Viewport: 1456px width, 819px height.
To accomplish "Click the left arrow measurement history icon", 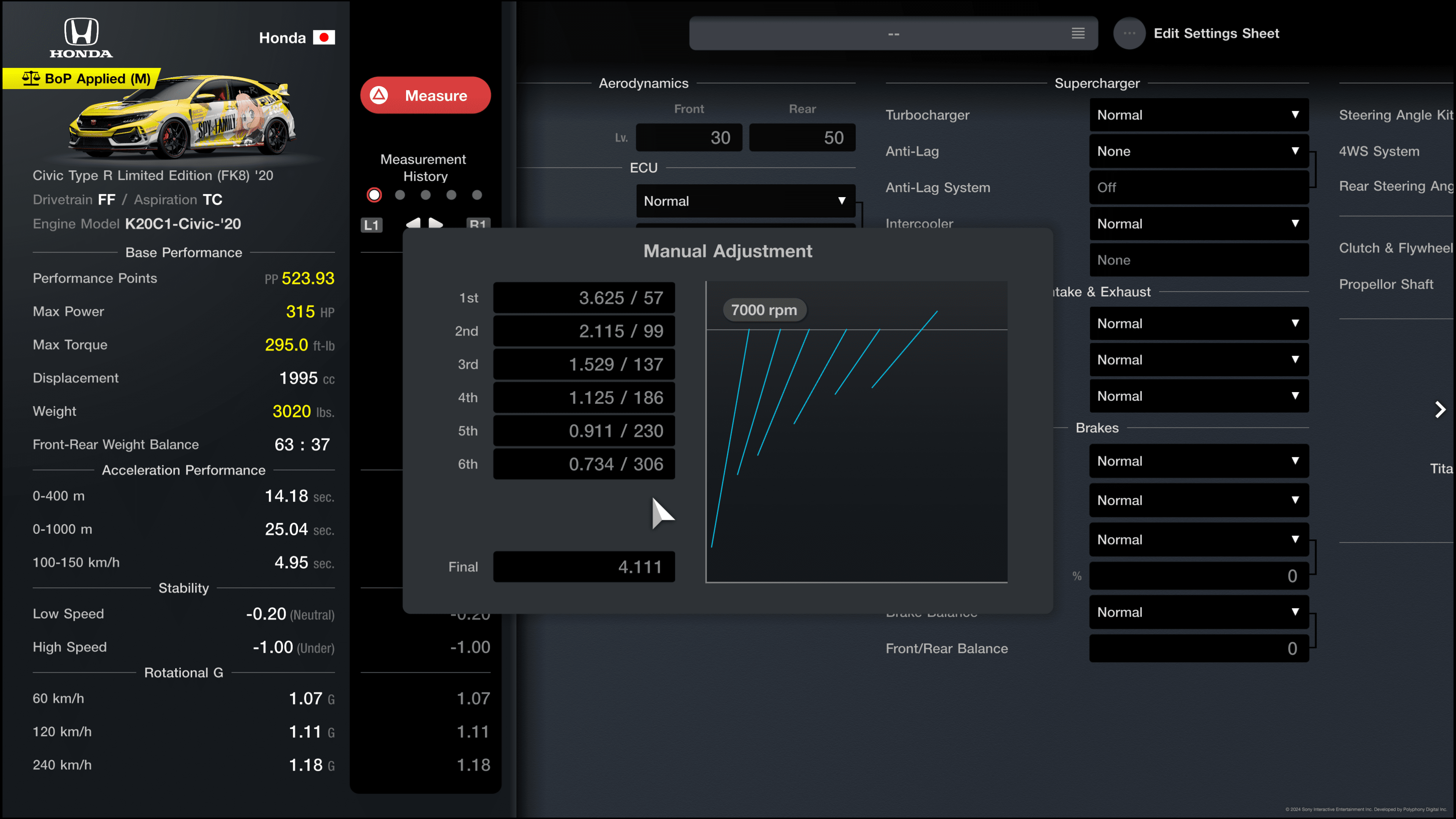I will coord(413,223).
